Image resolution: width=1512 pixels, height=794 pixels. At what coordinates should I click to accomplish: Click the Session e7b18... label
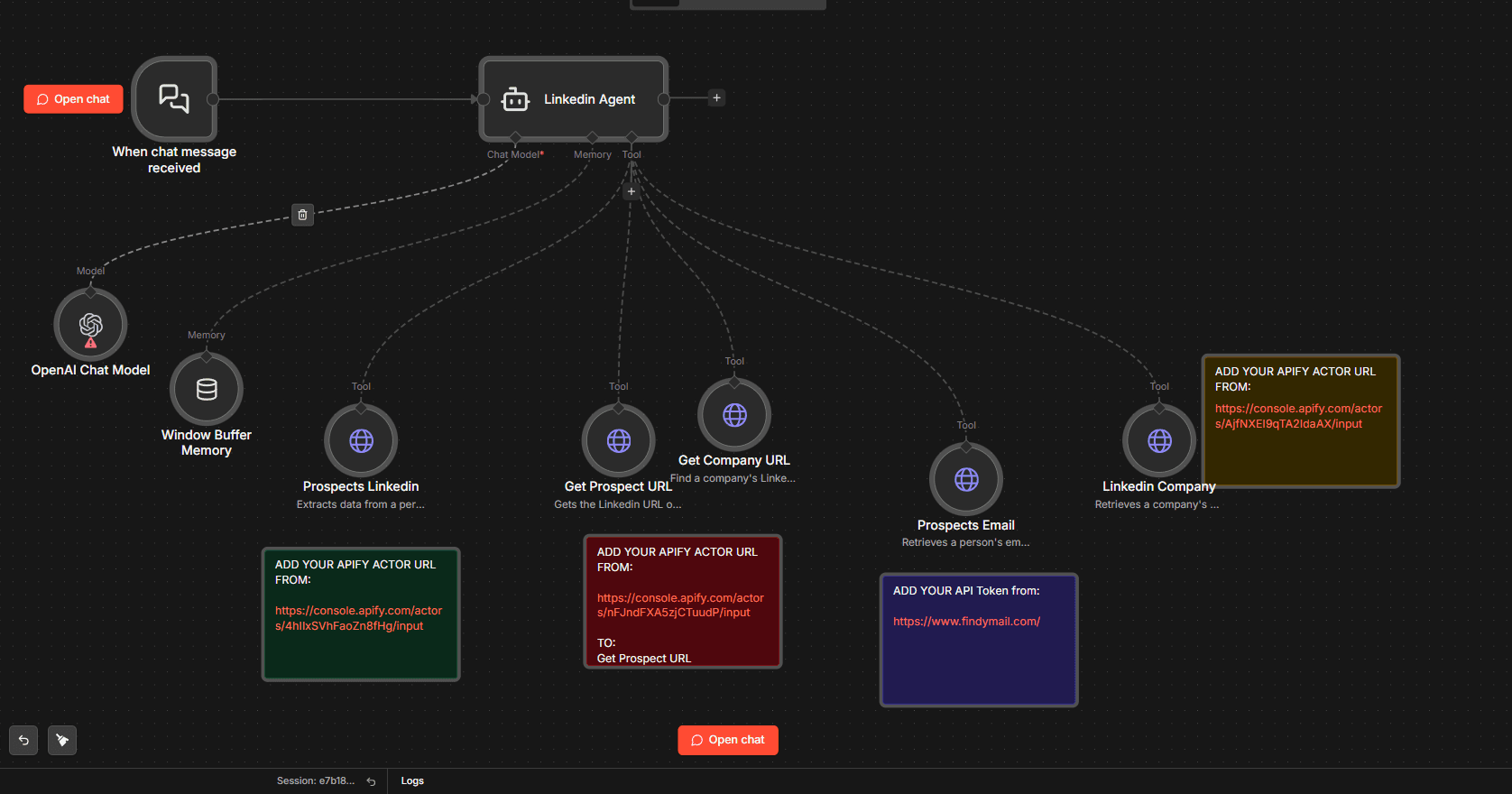316,781
